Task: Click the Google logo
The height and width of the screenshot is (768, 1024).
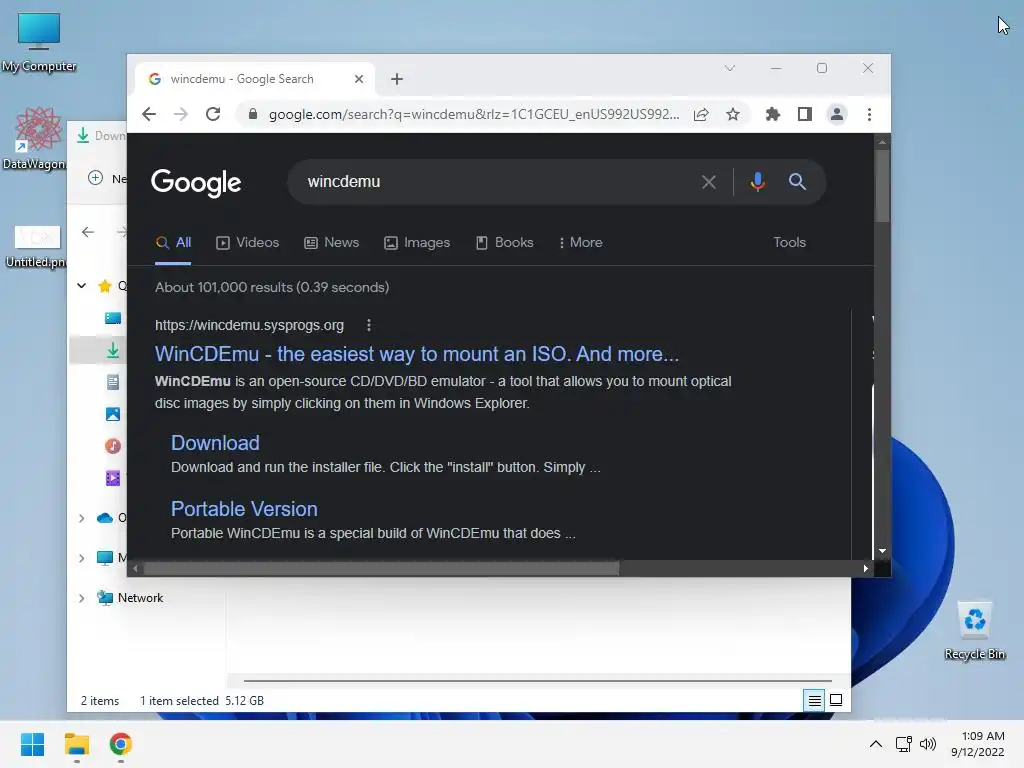Action: [x=196, y=183]
